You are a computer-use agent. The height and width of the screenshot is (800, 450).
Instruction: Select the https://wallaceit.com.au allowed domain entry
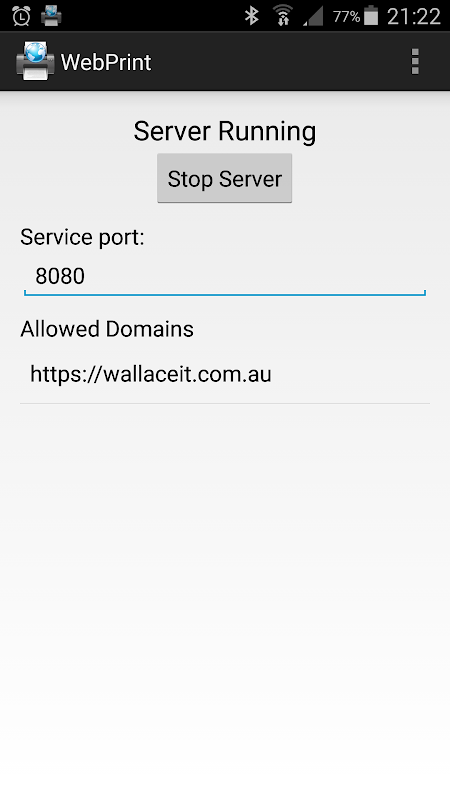click(x=224, y=374)
